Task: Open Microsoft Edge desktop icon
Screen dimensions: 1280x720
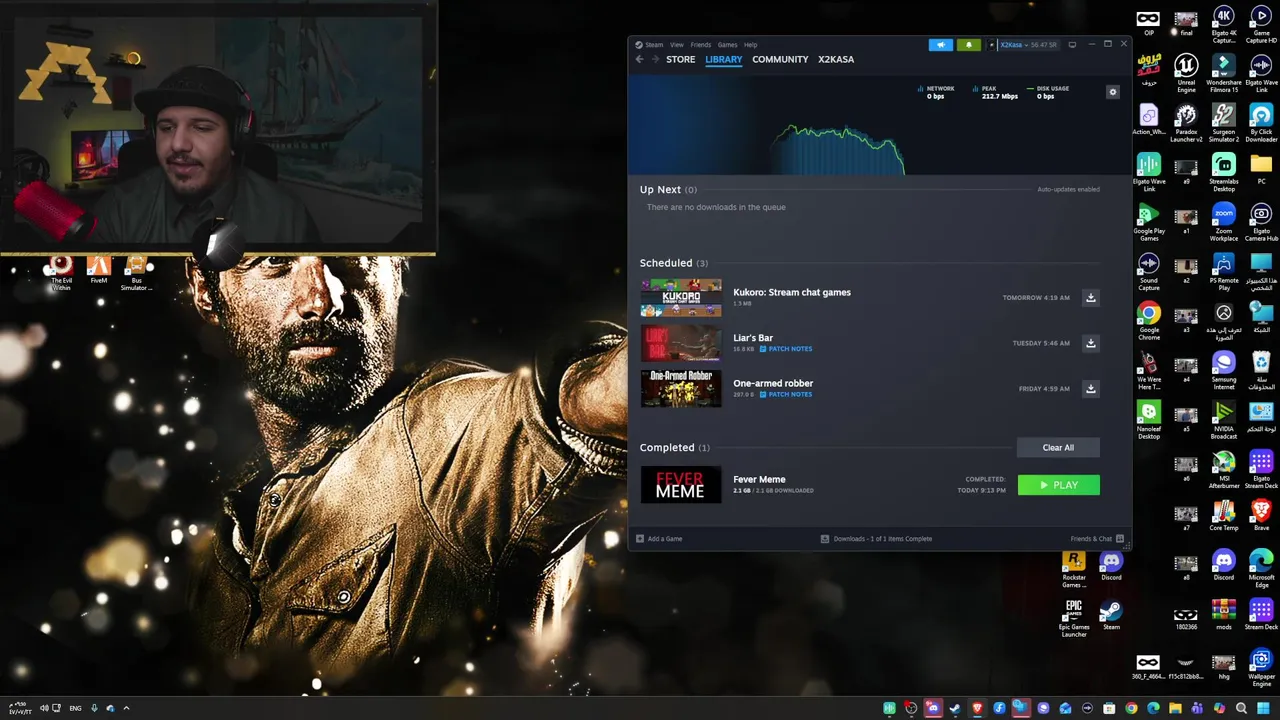Action: pyautogui.click(x=1261, y=568)
